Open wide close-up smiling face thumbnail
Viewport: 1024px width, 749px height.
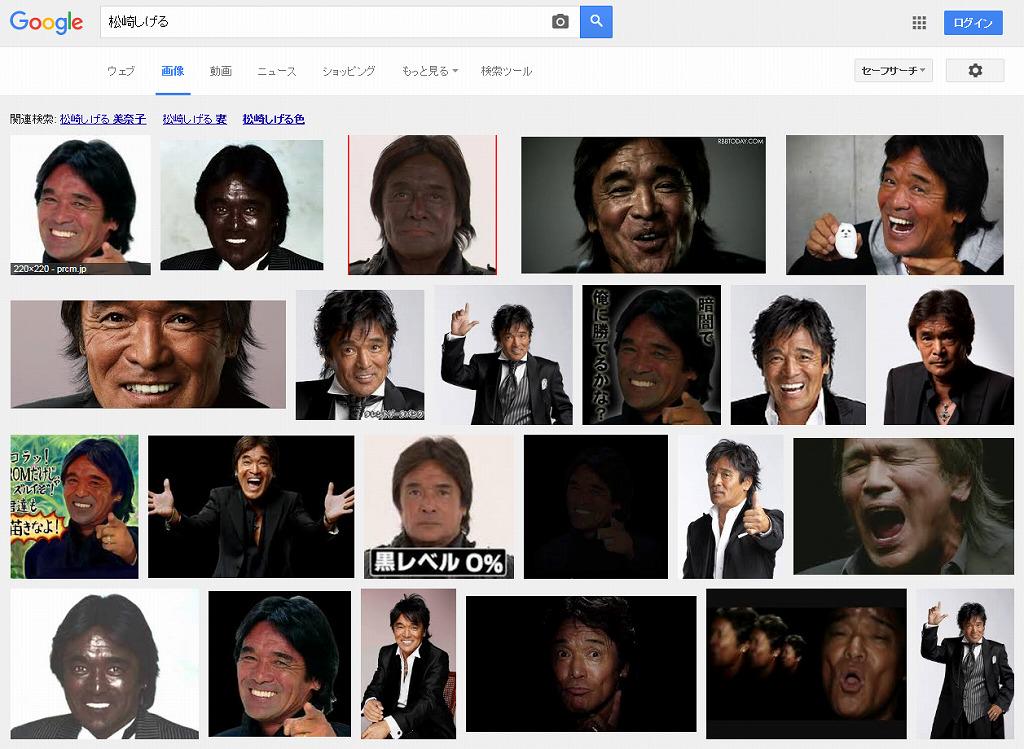[x=148, y=355]
